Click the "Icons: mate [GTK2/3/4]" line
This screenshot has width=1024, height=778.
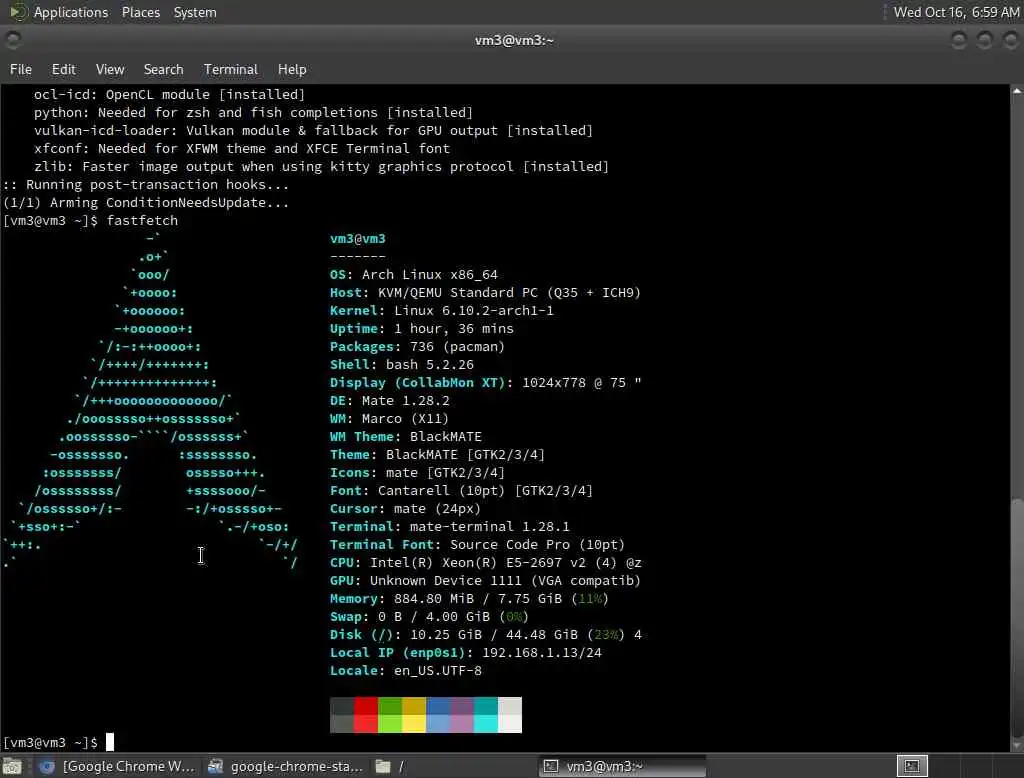coord(417,473)
